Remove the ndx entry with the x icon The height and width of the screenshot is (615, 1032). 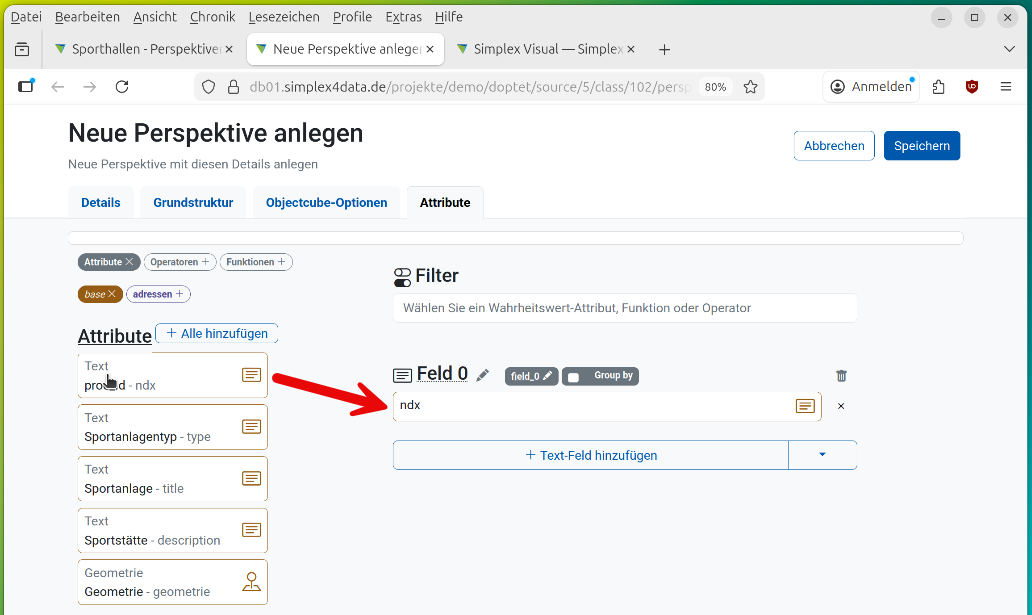840,406
